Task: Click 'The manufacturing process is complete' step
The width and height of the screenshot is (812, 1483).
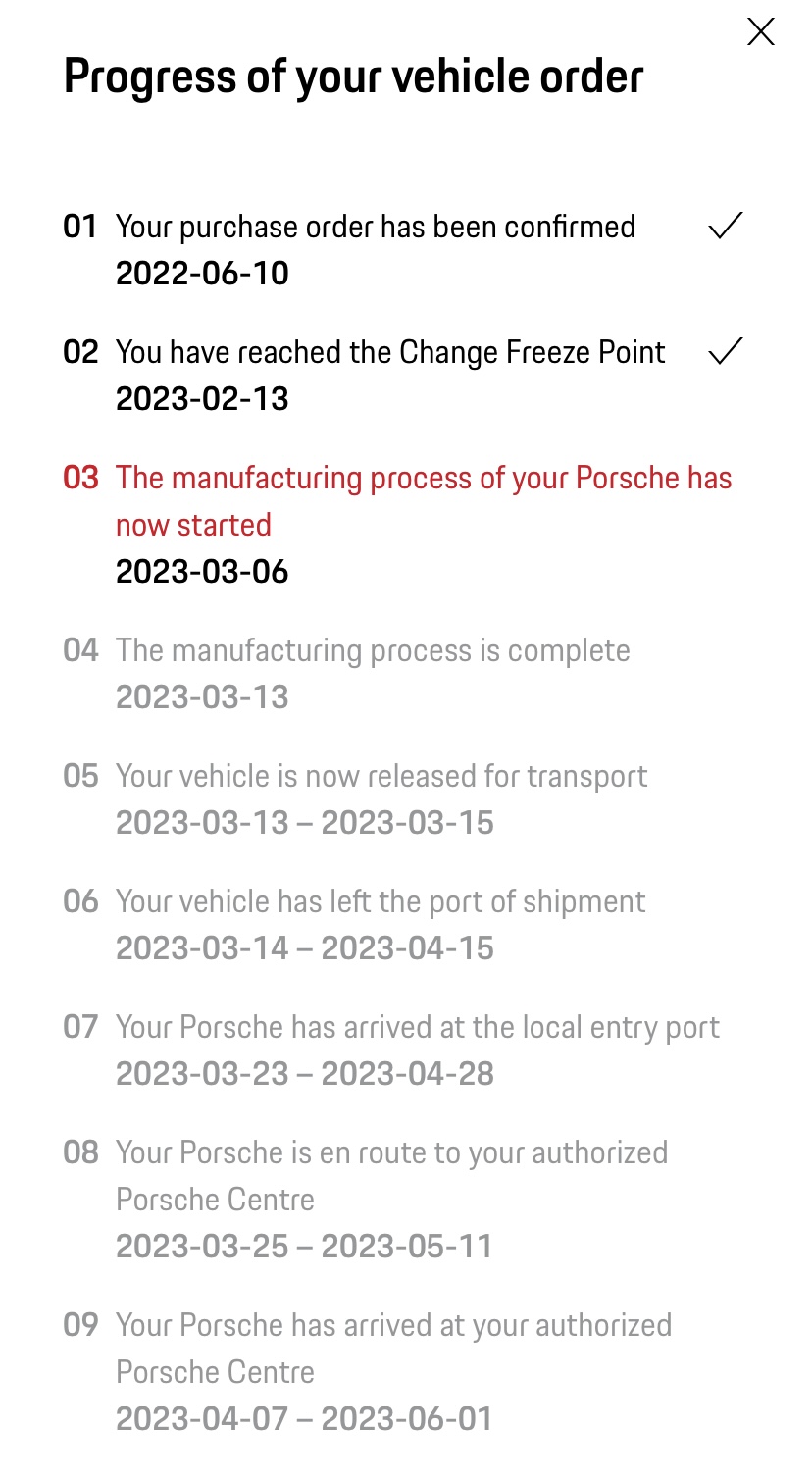Action: point(373,650)
